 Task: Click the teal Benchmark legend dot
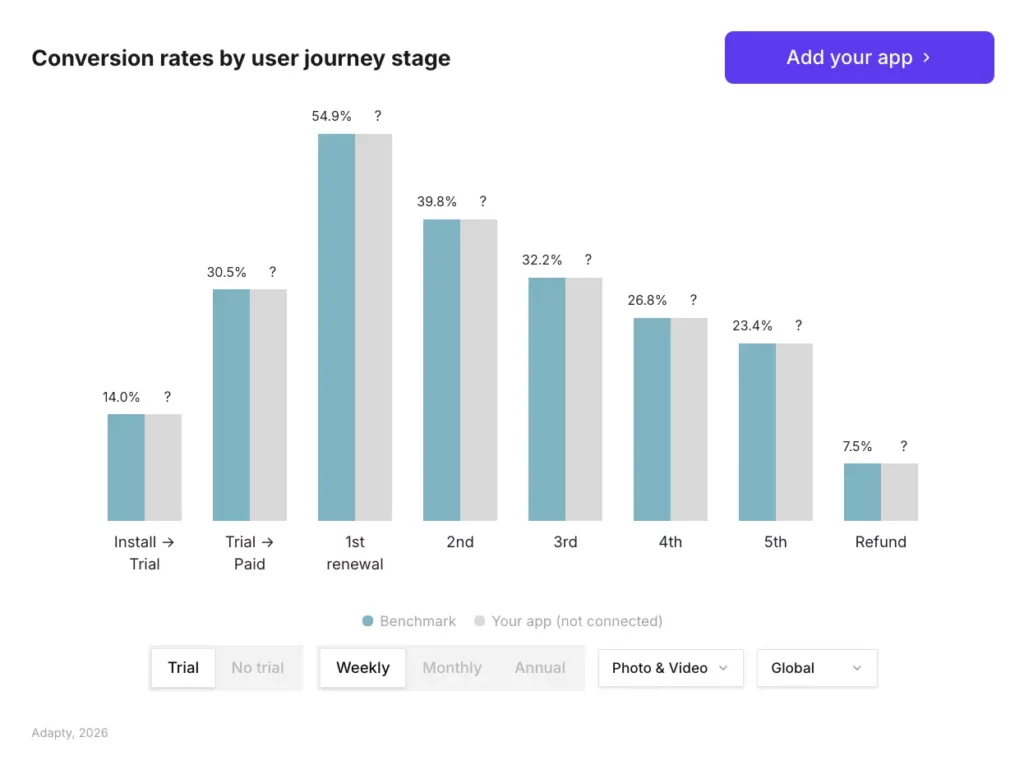click(x=368, y=621)
